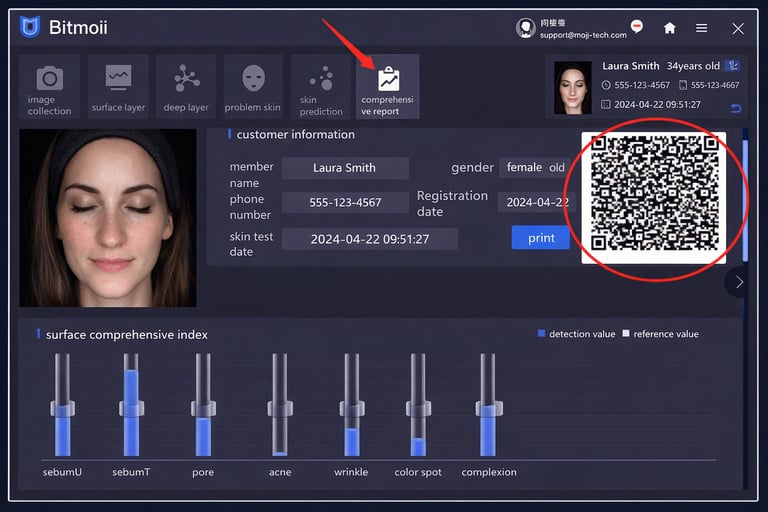Viewport: 768px width, 512px height.
Task: Click the sebumU index gauge
Action: 62,405
